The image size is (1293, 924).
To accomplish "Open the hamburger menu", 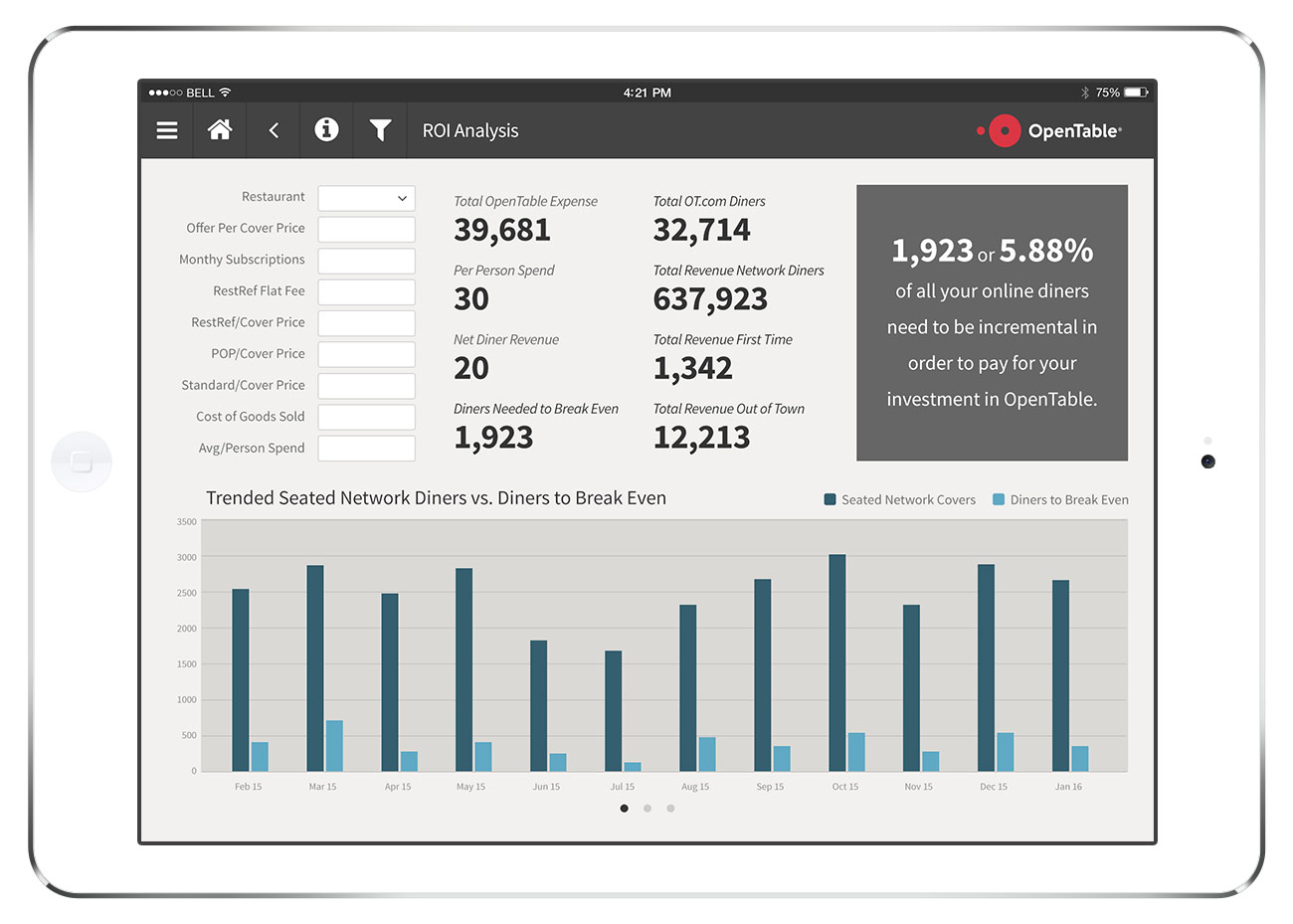I will tap(167, 130).
